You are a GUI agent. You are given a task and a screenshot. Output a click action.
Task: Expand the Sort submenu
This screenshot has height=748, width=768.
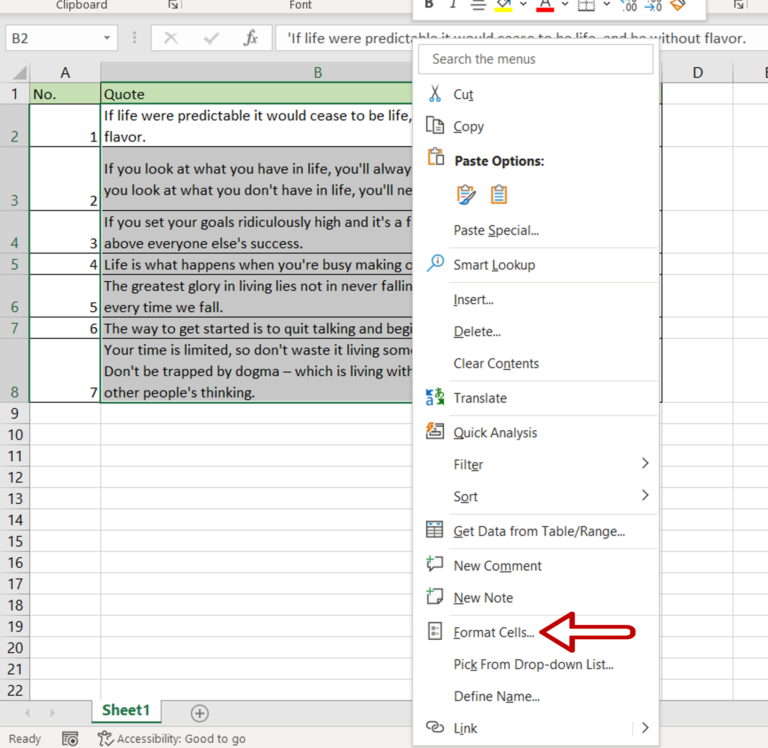click(644, 496)
